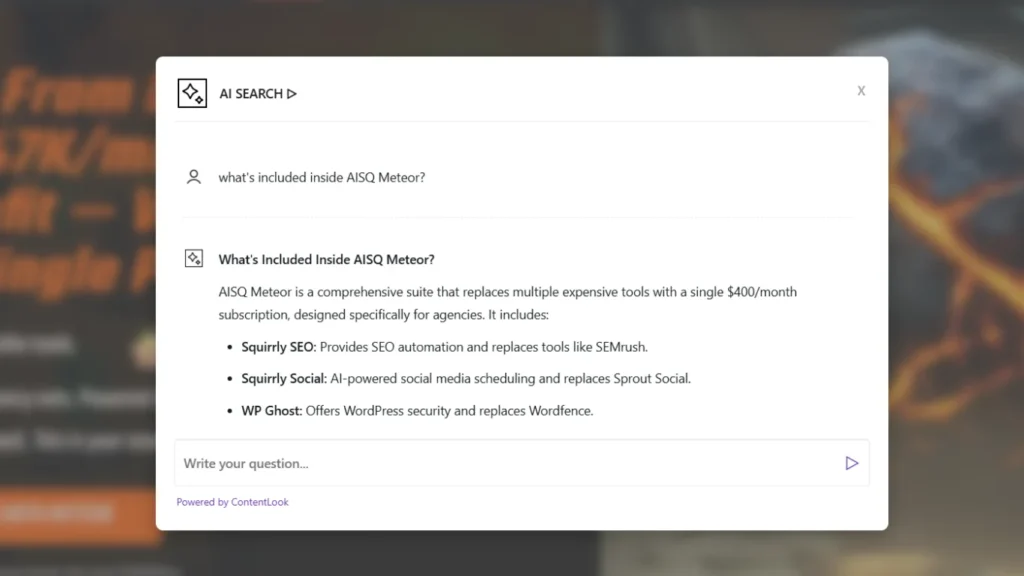
Task: Click the user question about AISQ Meteor
Action: pos(322,178)
